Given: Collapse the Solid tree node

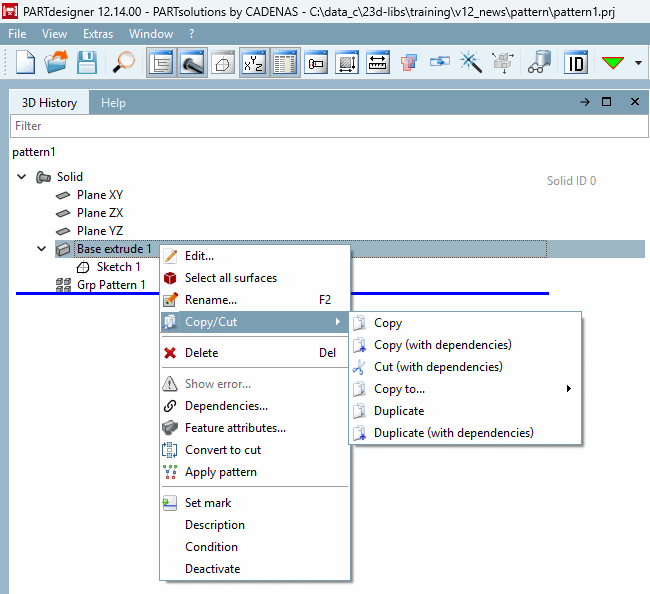Looking at the screenshot, I should [x=22, y=177].
